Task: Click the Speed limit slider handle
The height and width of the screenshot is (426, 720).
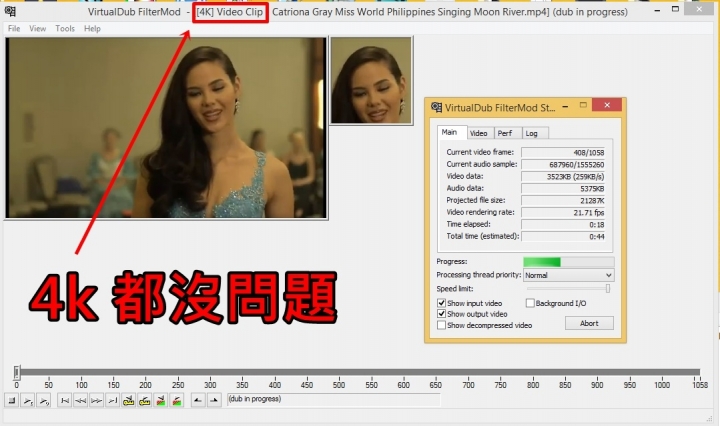Action: pyautogui.click(x=608, y=288)
